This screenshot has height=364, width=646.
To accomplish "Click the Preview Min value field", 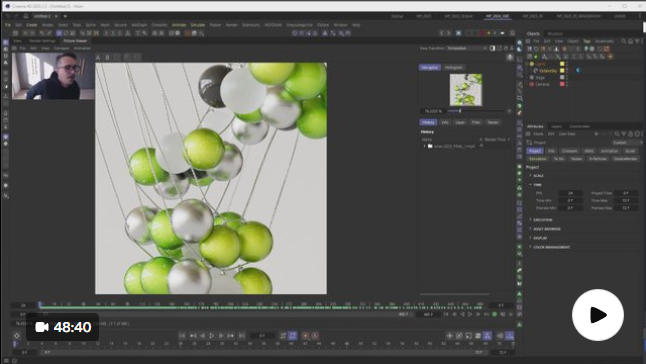I will [x=570, y=208].
